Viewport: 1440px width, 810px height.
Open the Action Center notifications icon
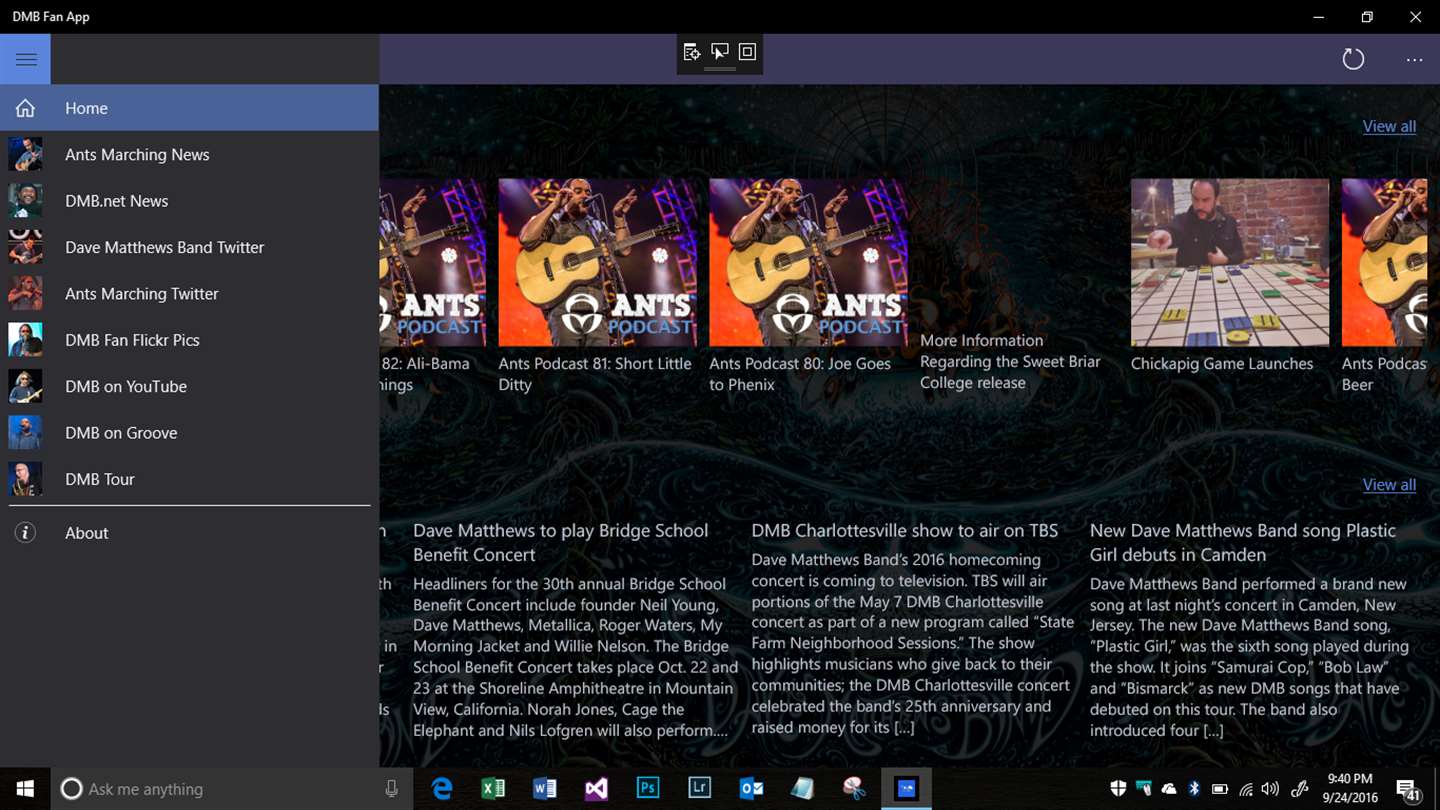1408,790
